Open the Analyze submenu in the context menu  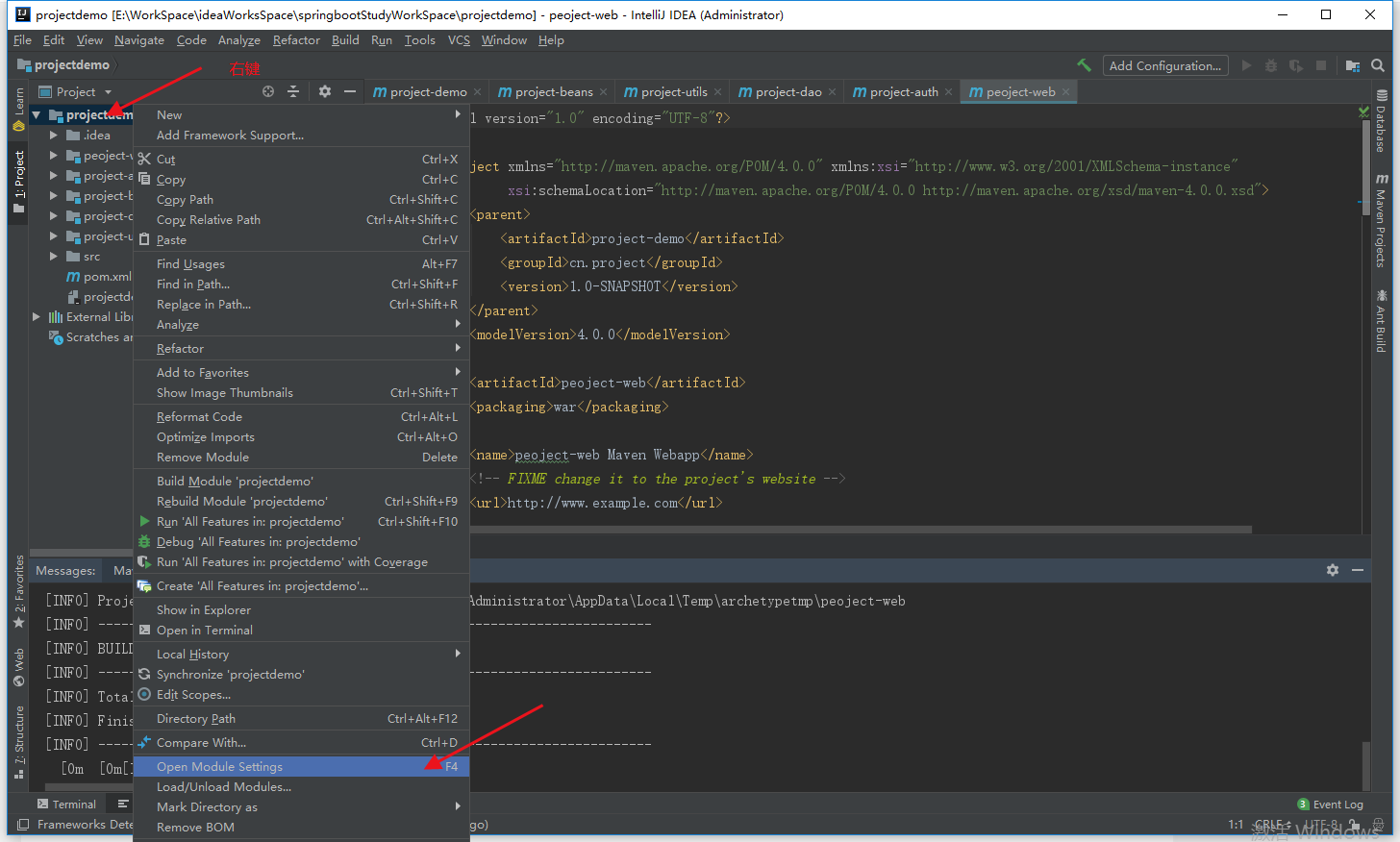(301, 325)
